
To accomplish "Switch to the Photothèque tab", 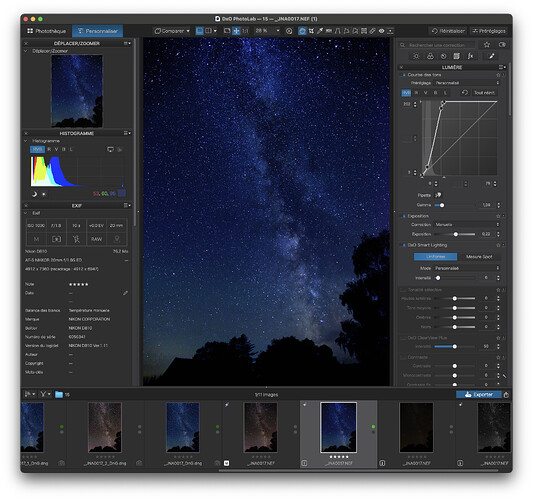I will click(x=47, y=31).
